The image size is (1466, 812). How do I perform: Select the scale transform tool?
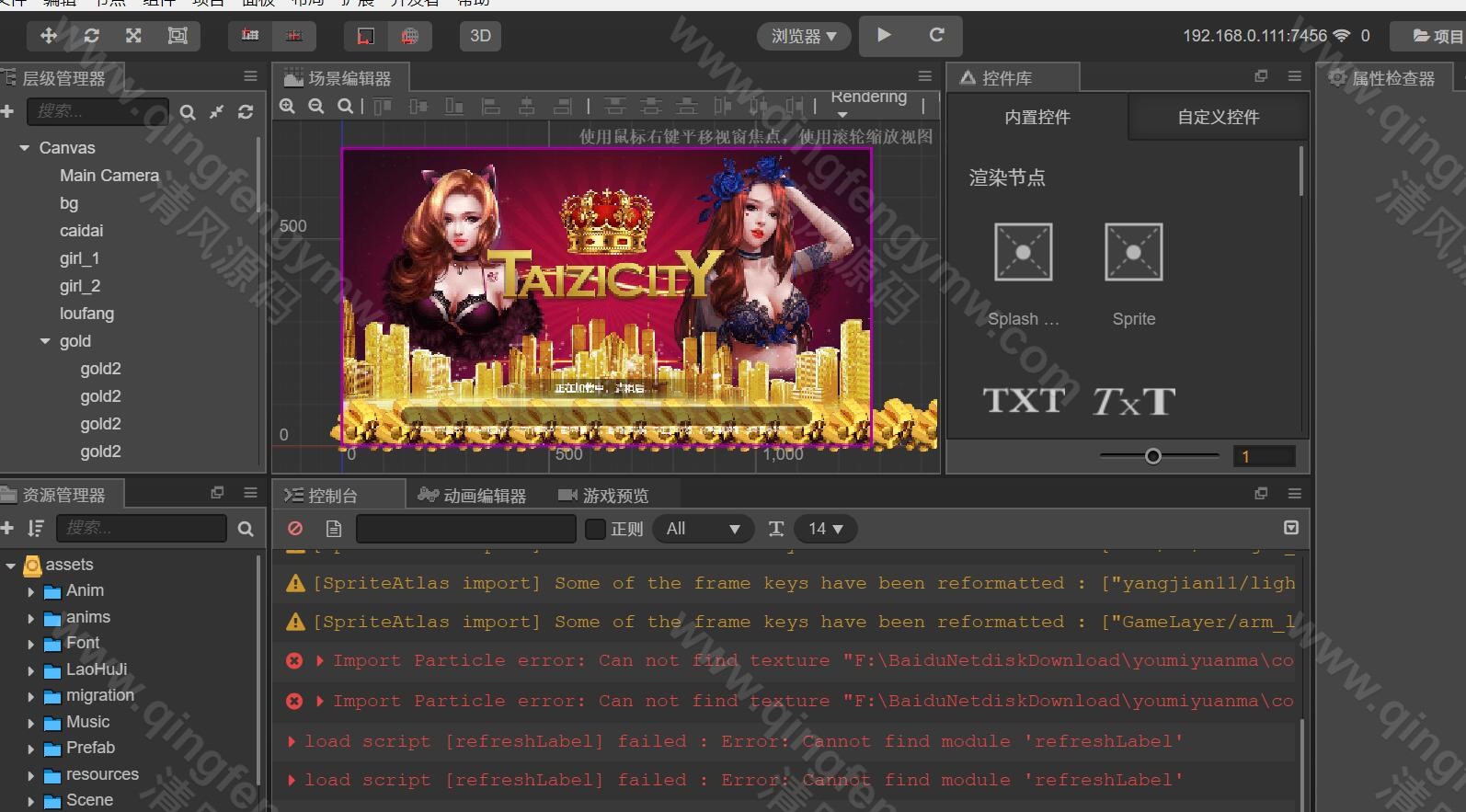coord(133,36)
